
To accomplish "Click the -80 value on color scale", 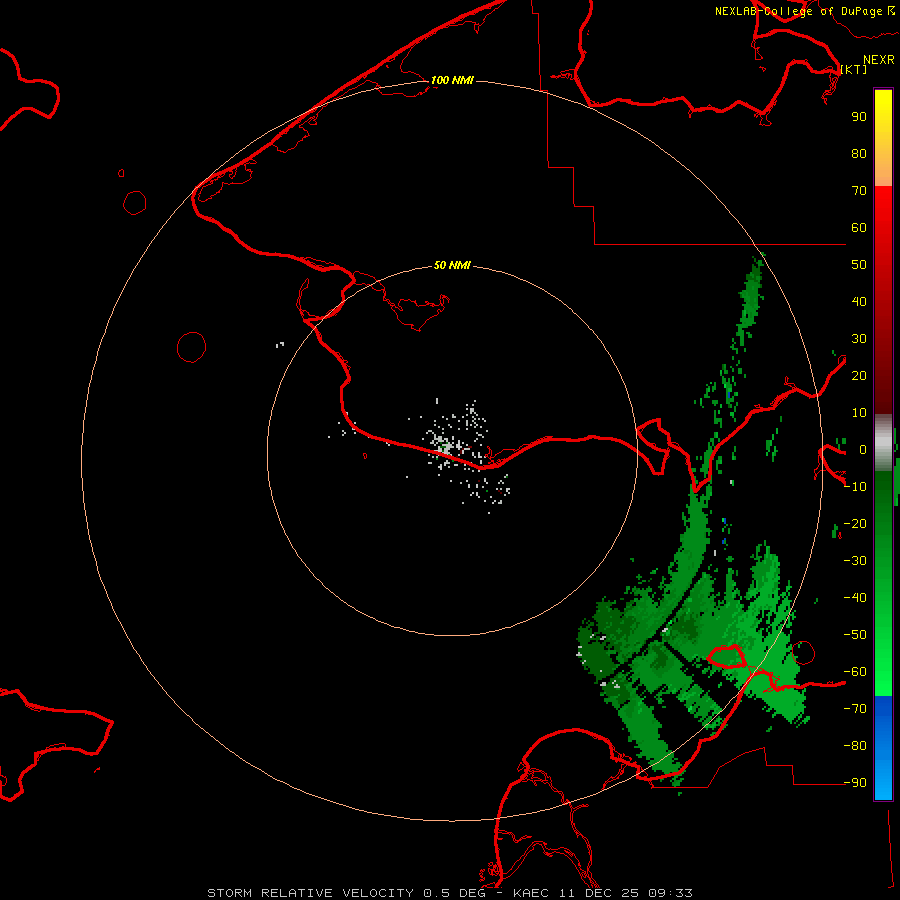I will coord(855,746).
